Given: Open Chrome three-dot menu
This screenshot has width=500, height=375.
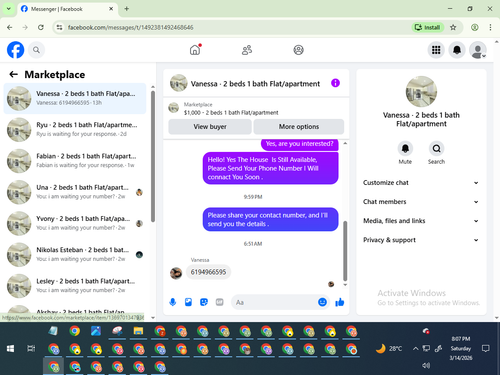Looking at the screenshot, I should 490,27.
